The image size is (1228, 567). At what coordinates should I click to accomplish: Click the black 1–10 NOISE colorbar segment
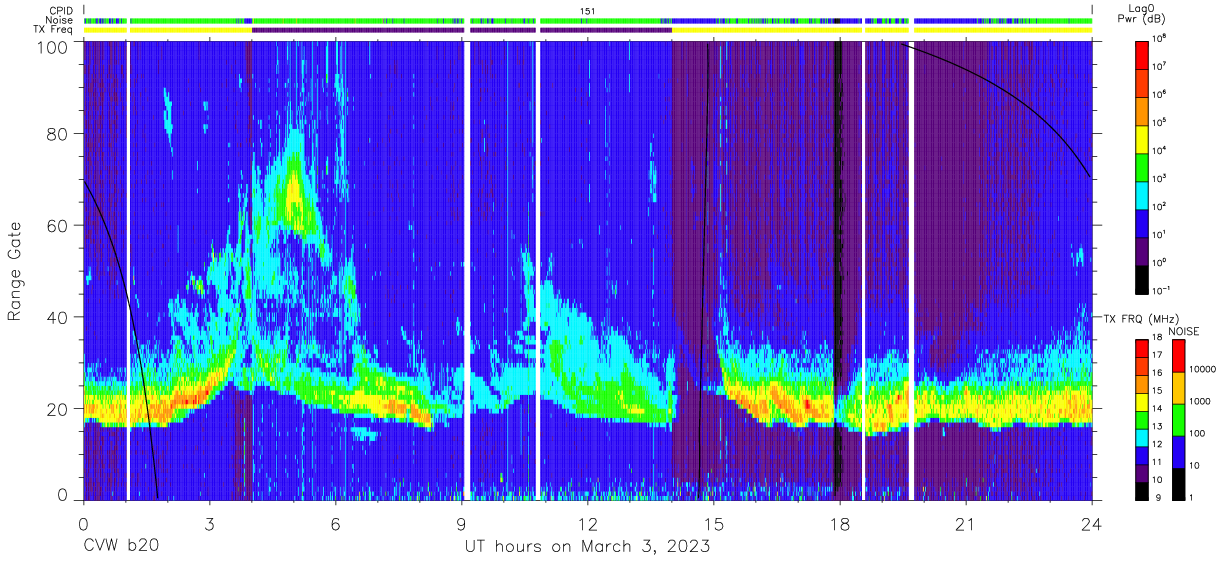pyautogui.click(x=1177, y=484)
